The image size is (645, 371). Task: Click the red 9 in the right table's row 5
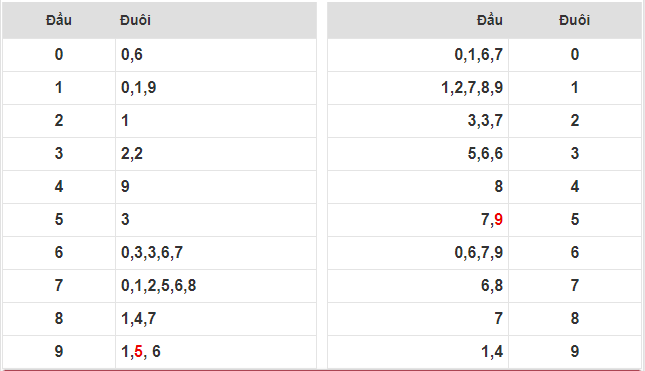499,220
